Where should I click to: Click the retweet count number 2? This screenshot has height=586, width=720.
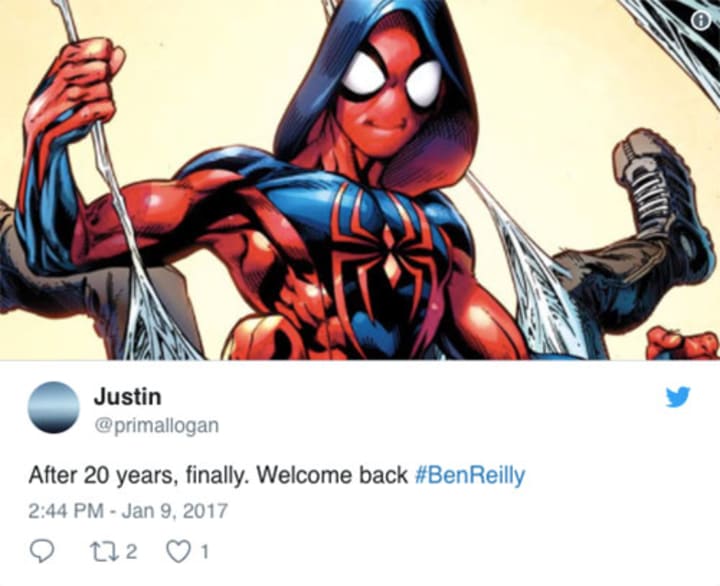tap(131, 552)
